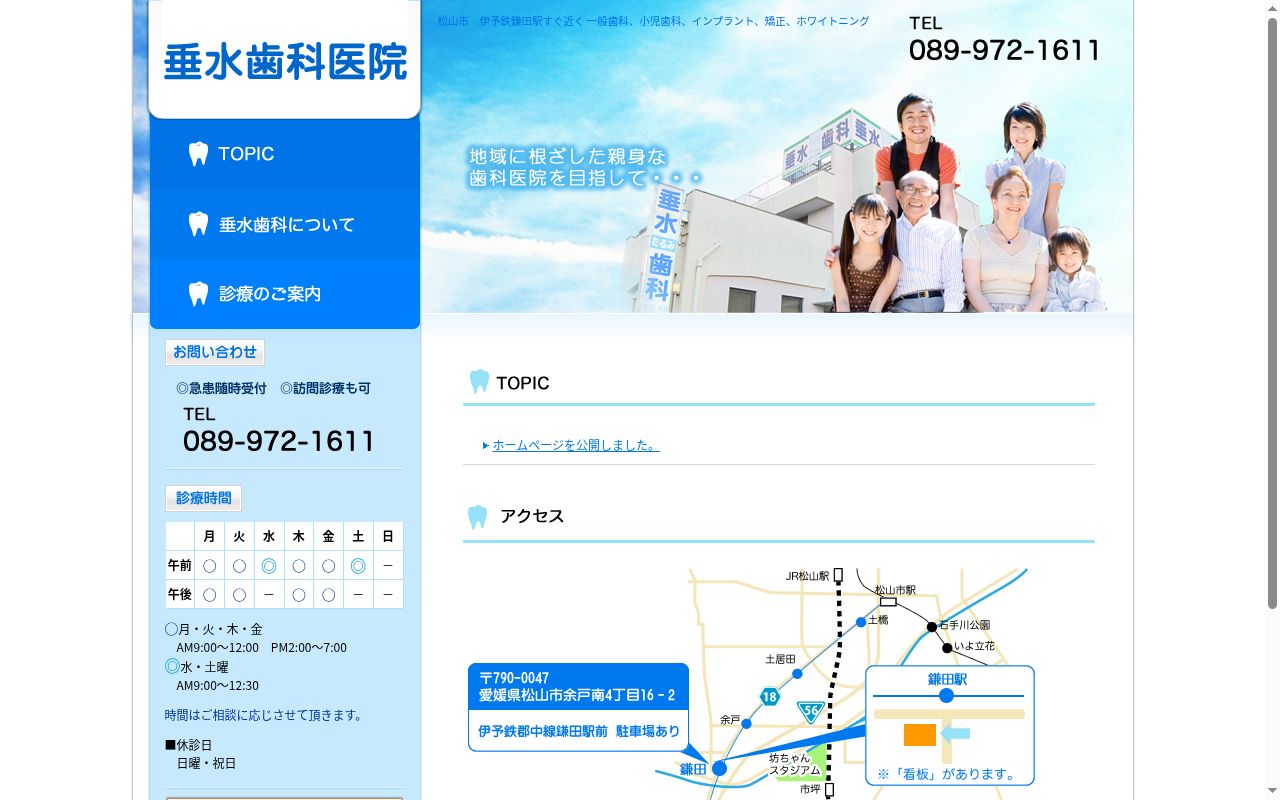Click the header tagline about 松山市 伊予鉄鎌田駅
Screen dimensions: 1280x800
[x=654, y=21]
